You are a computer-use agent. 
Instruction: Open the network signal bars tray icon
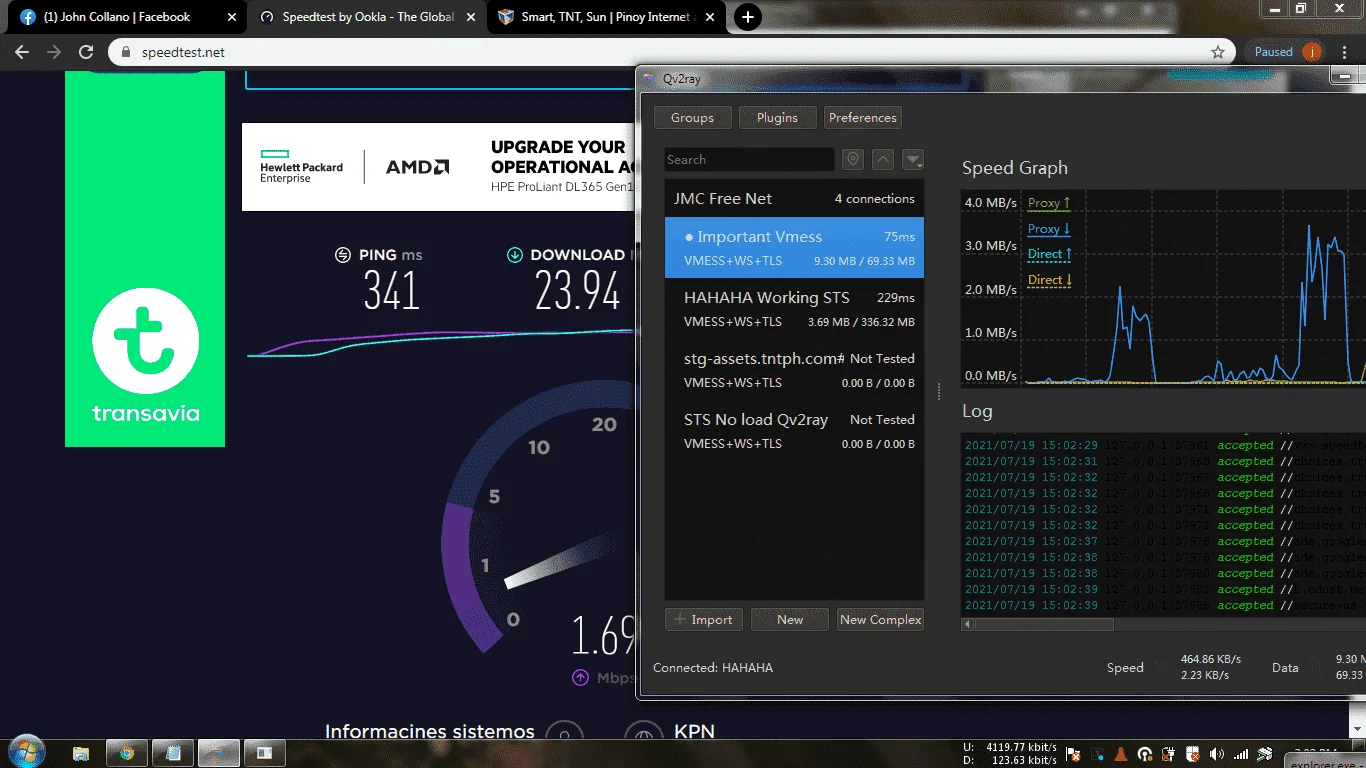click(1241, 754)
